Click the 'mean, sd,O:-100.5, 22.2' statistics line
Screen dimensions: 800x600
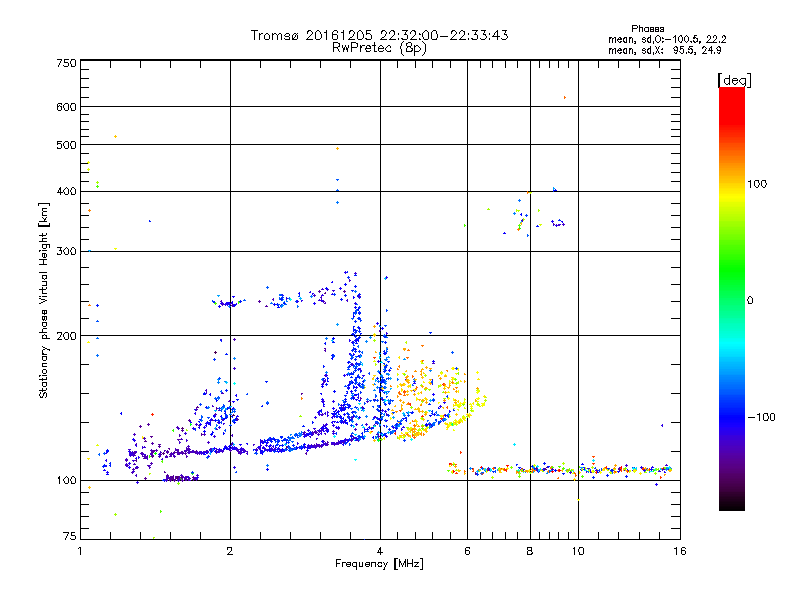[667, 39]
